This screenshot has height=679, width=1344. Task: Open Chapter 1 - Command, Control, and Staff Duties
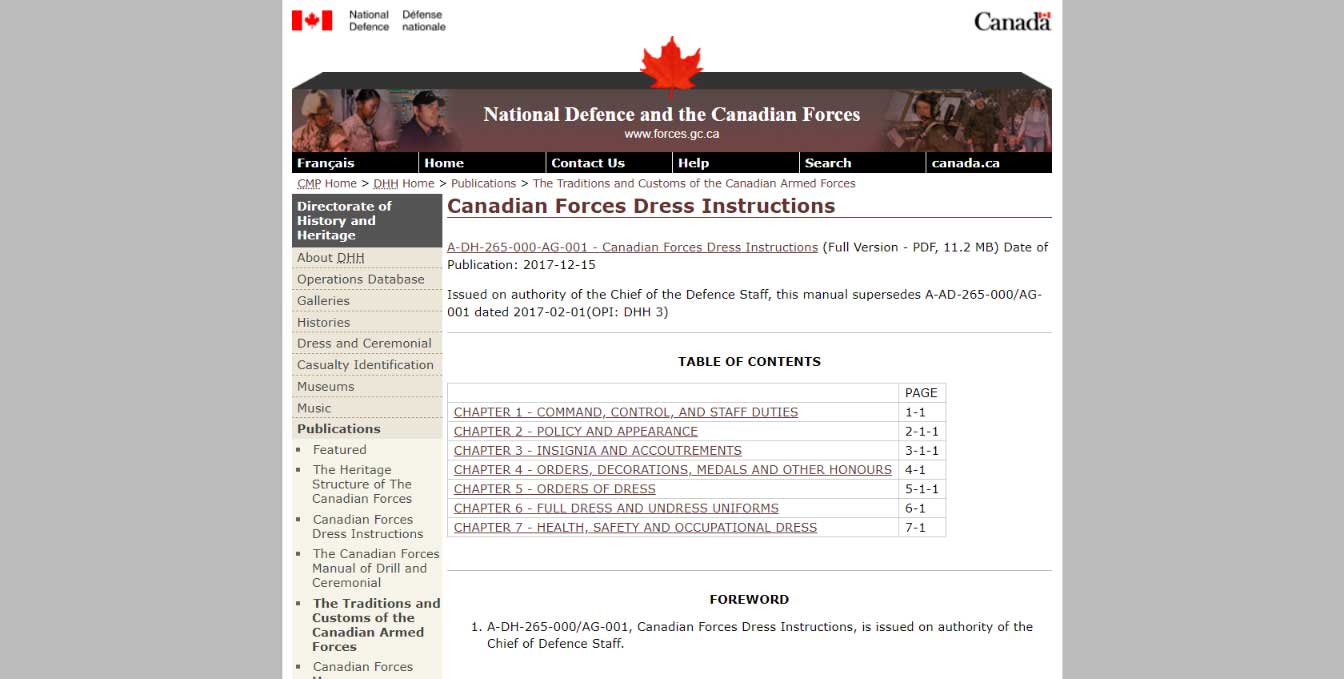(x=626, y=412)
